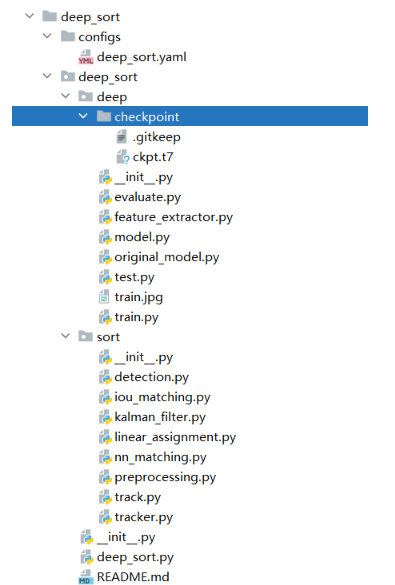Image resolution: width=395 pixels, height=585 pixels.
Task: Select the preprocessing.py file
Action: point(165,477)
